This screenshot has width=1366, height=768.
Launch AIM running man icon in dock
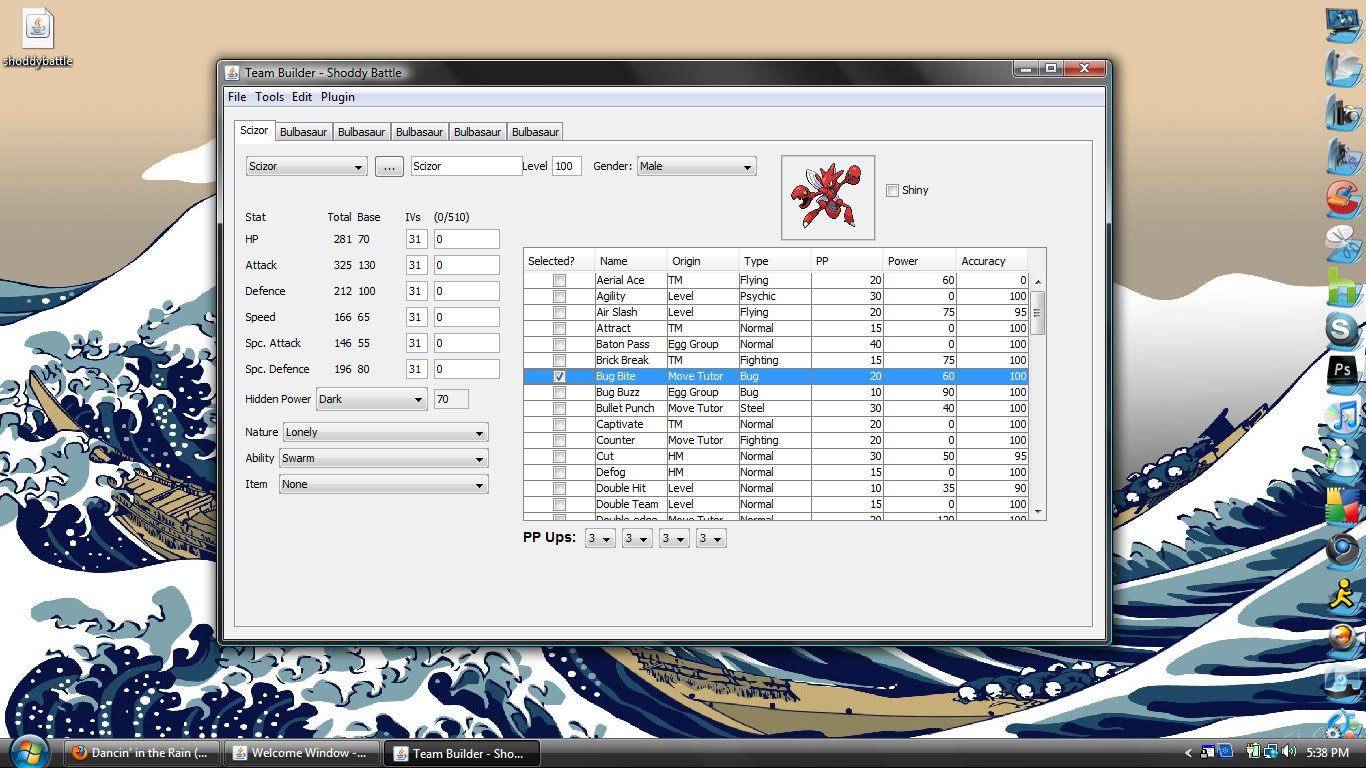(1342, 596)
